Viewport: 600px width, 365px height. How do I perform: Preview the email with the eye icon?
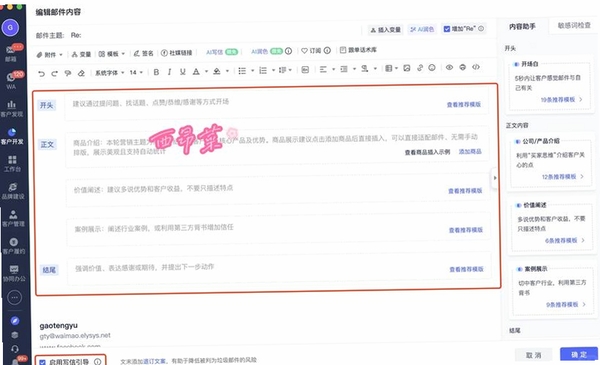click(449, 67)
